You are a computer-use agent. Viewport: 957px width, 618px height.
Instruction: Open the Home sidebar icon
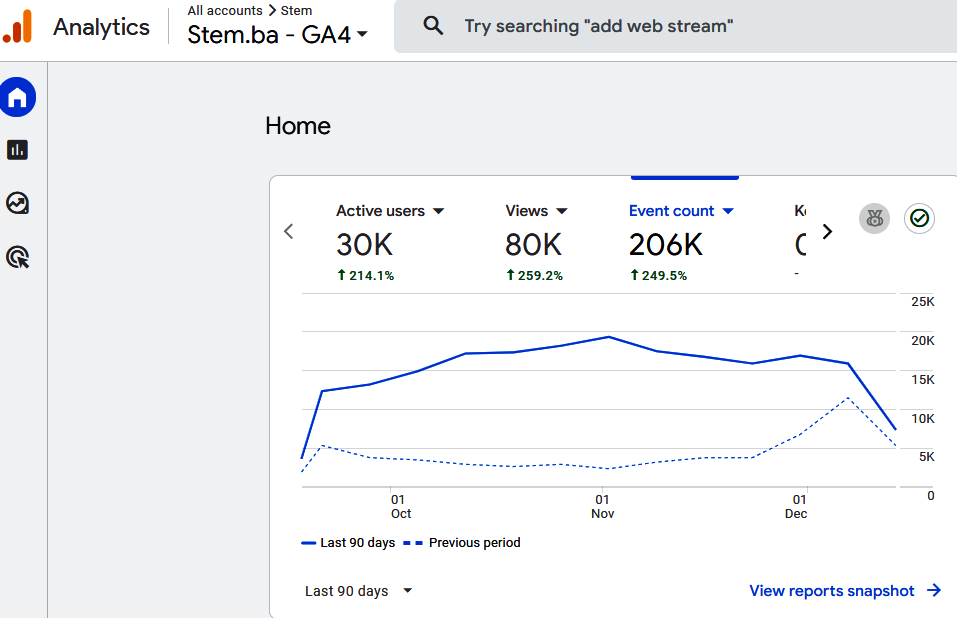pyautogui.click(x=18, y=97)
